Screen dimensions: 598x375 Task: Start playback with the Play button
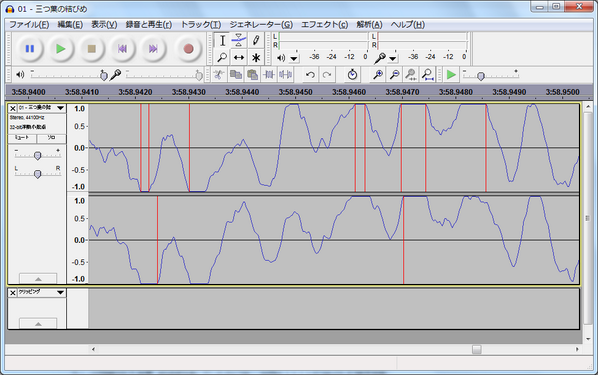click(x=60, y=49)
